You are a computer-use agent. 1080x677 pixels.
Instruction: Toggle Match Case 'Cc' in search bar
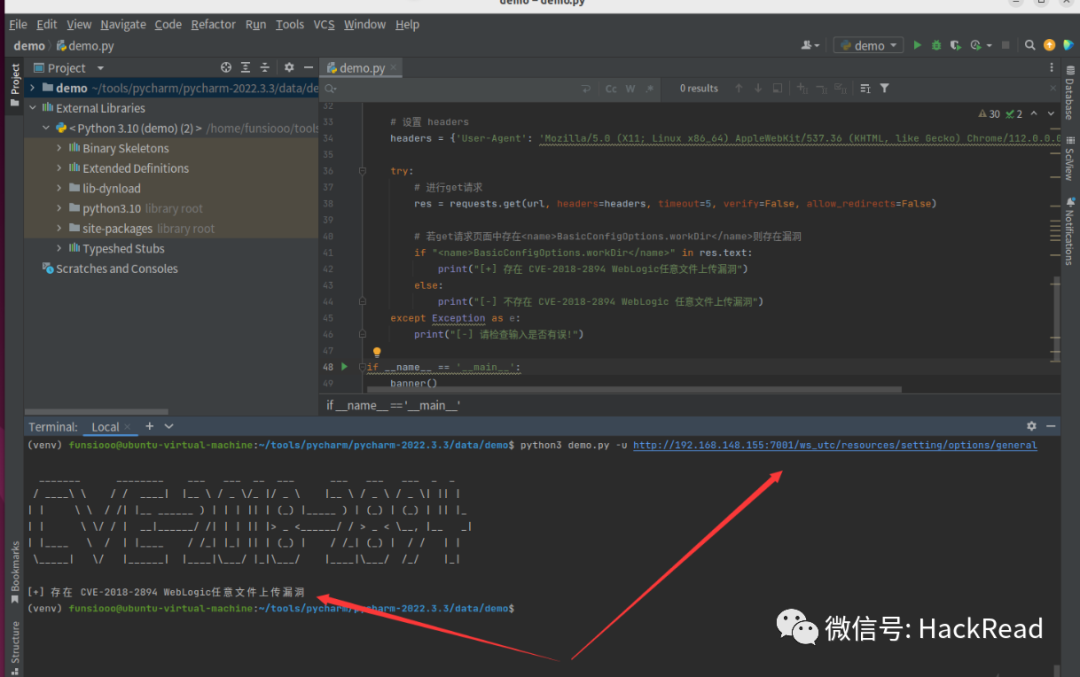[611, 88]
